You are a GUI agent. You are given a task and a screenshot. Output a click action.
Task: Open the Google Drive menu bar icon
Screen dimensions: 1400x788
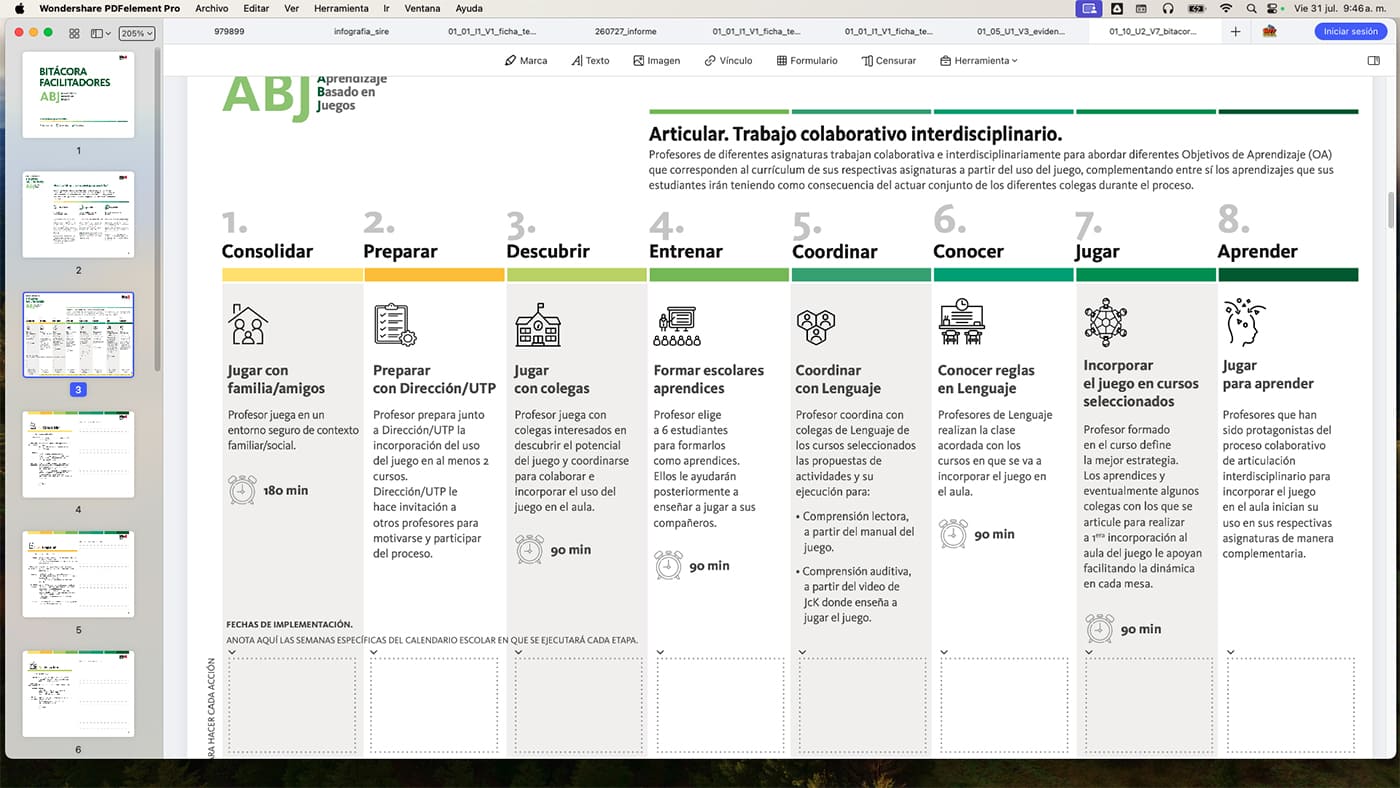pos(1117,8)
